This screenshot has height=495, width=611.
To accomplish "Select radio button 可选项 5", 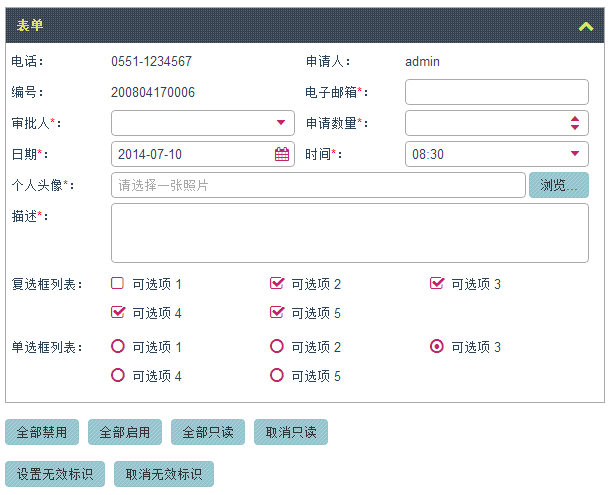I will point(277,375).
